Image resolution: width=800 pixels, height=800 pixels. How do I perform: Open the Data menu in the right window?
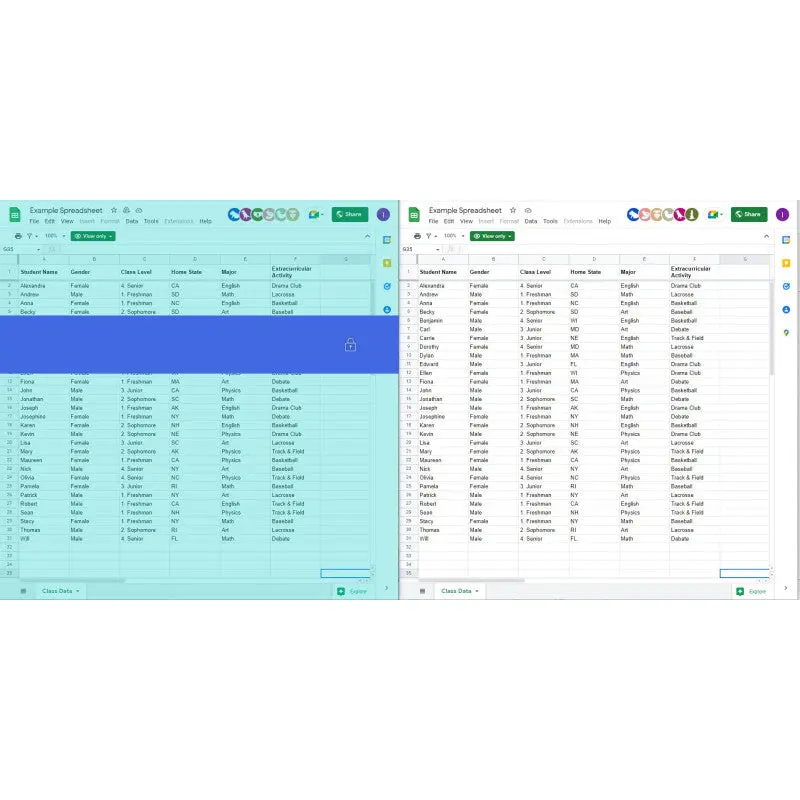pyautogui.click(x=531, y=221)
